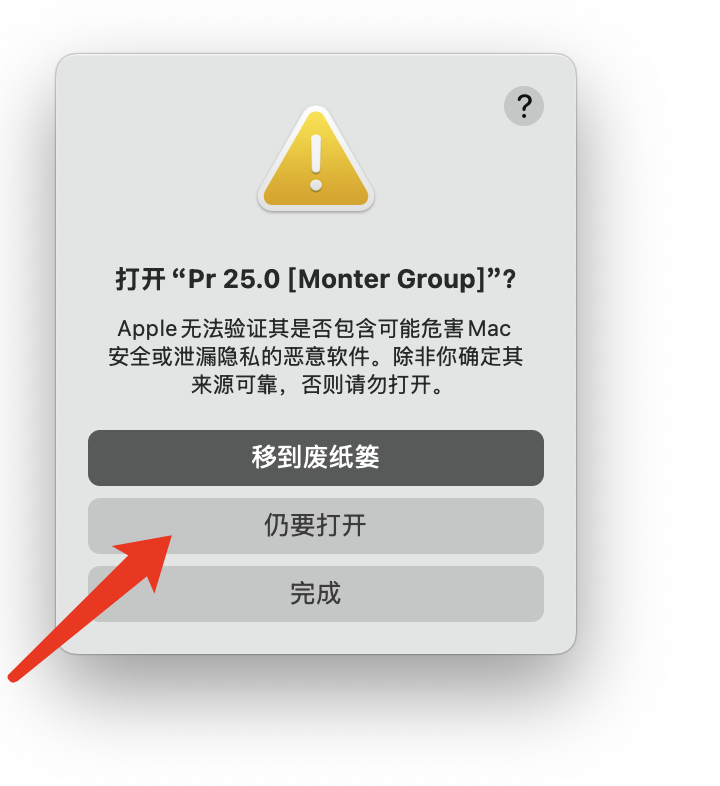Screen dimensions: 720x786
Task: Click the 除非你确定其 phrase in the message
Action: tap(458, 357)
